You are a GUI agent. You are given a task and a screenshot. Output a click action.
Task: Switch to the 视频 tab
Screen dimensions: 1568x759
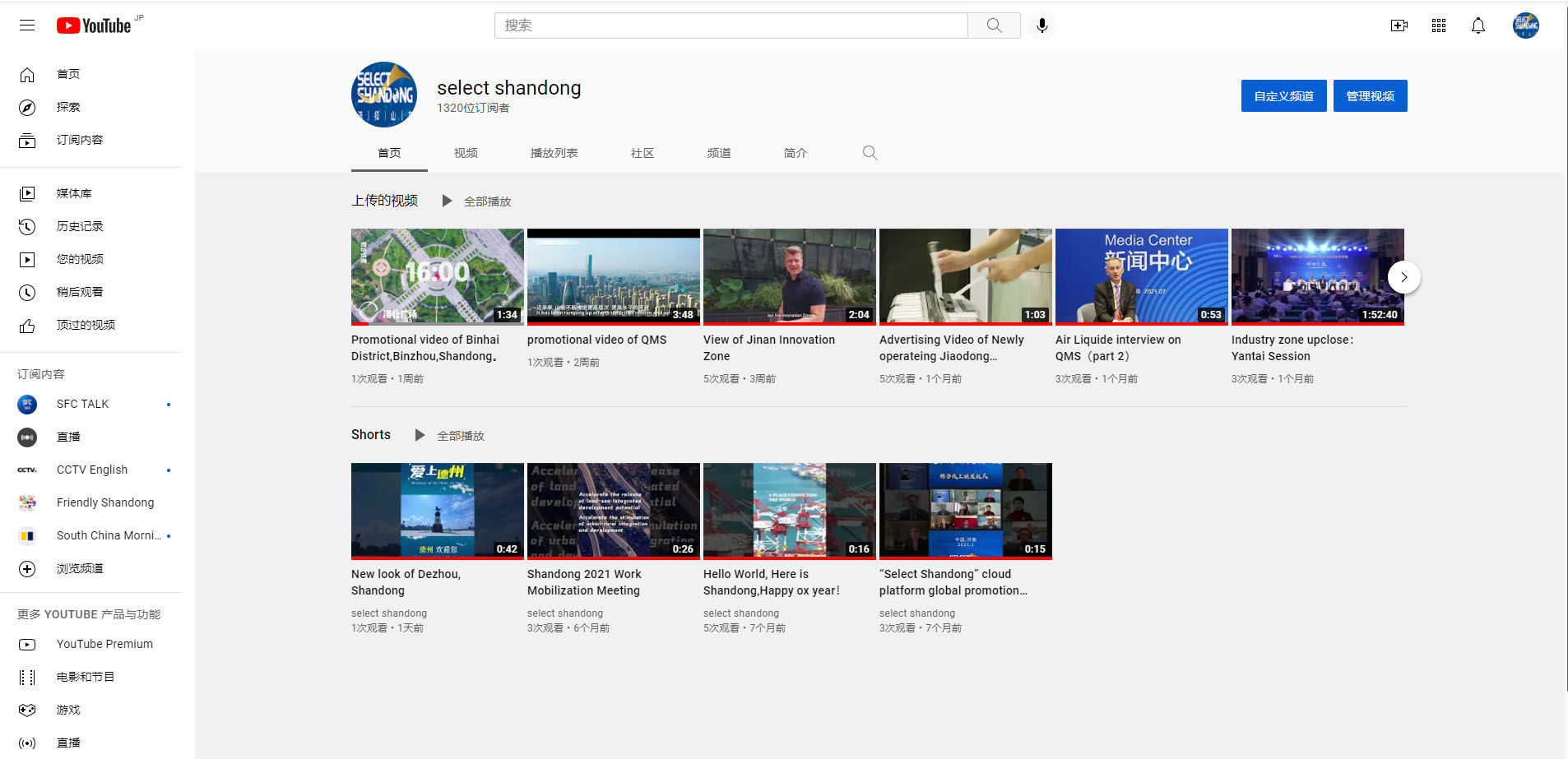[x=466, y=153]
